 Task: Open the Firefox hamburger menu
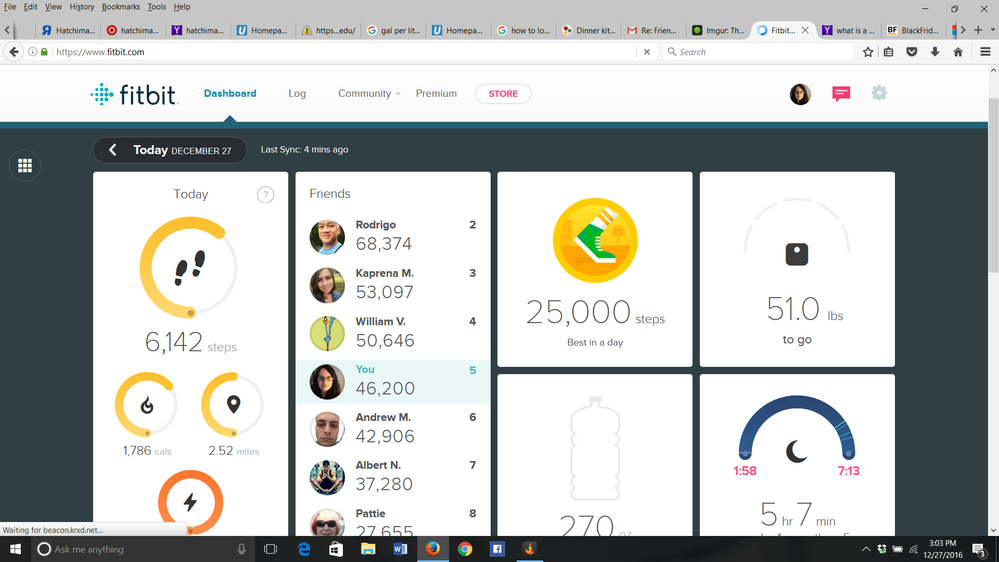coord(985,52)
